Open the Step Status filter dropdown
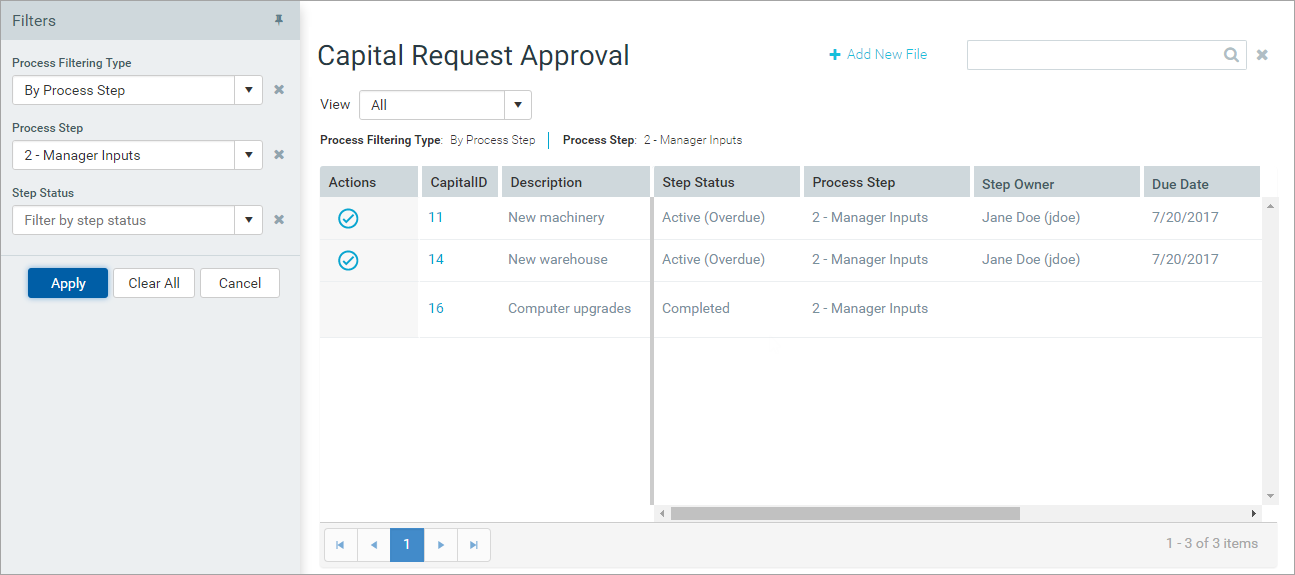The image size is (1295, 575). click(249, 220)
